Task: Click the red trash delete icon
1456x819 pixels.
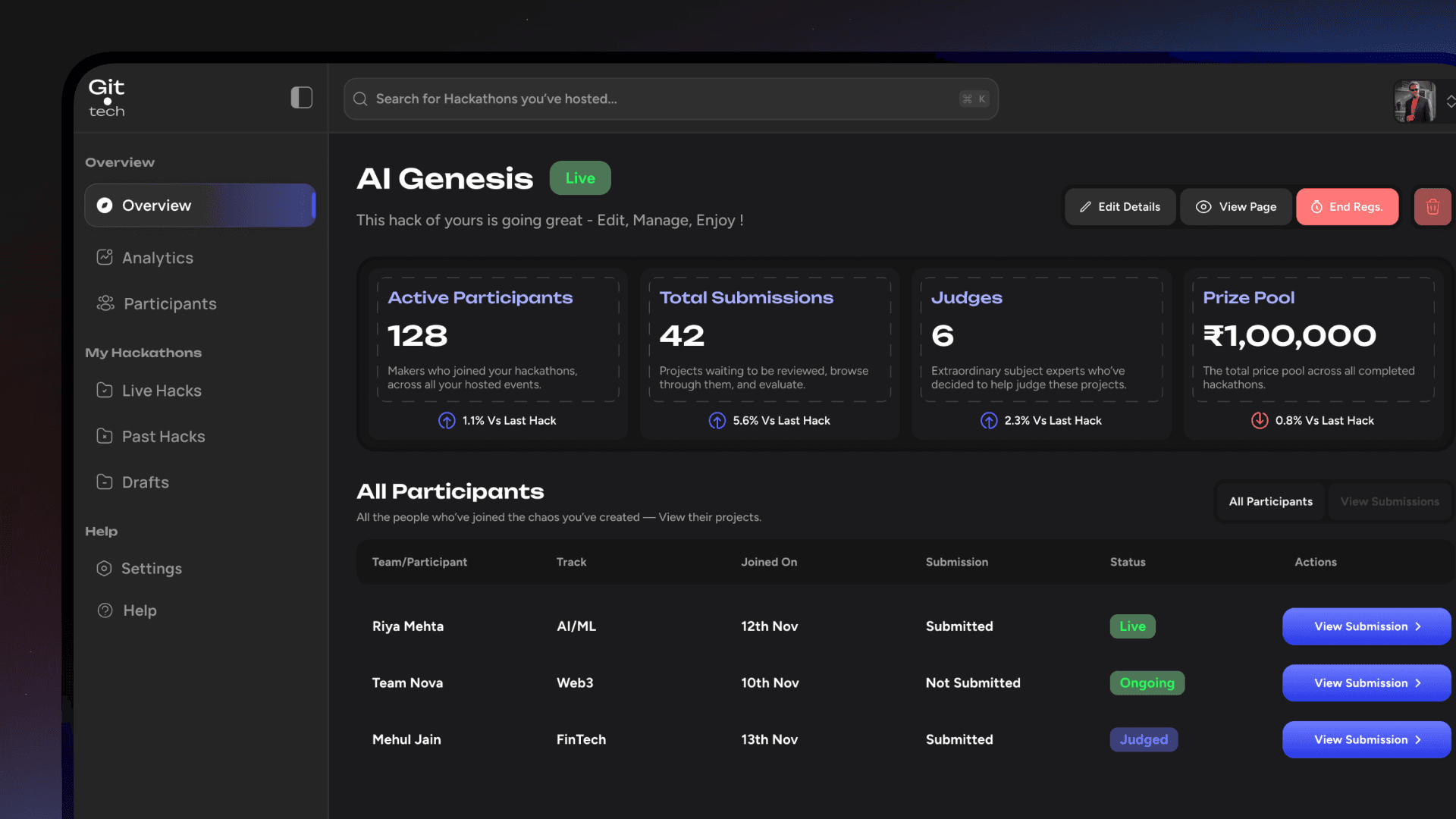Action: [1432, 207]
